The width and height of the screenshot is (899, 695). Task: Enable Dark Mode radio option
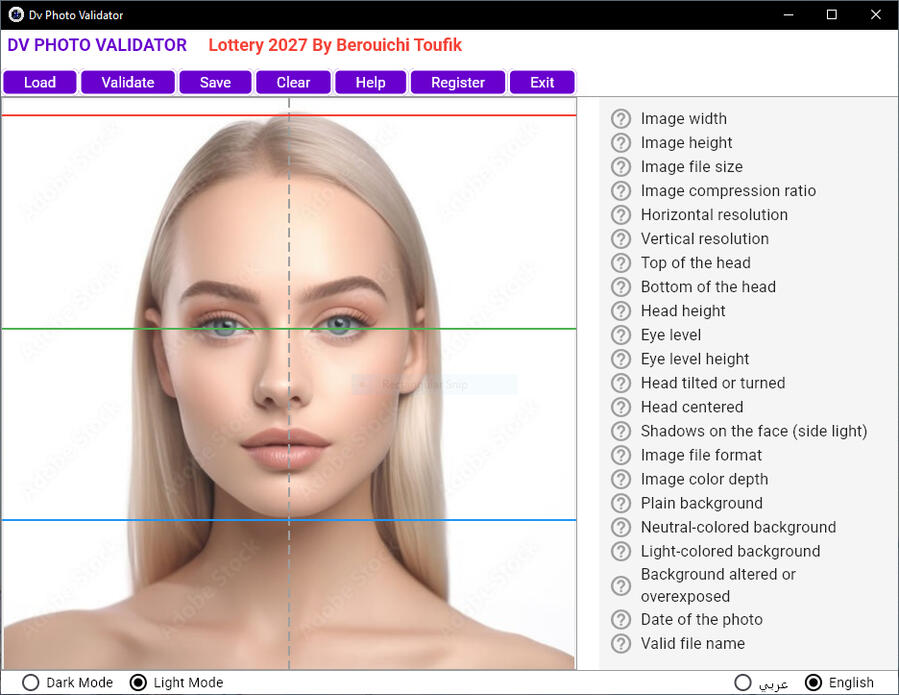coord(31,683)
